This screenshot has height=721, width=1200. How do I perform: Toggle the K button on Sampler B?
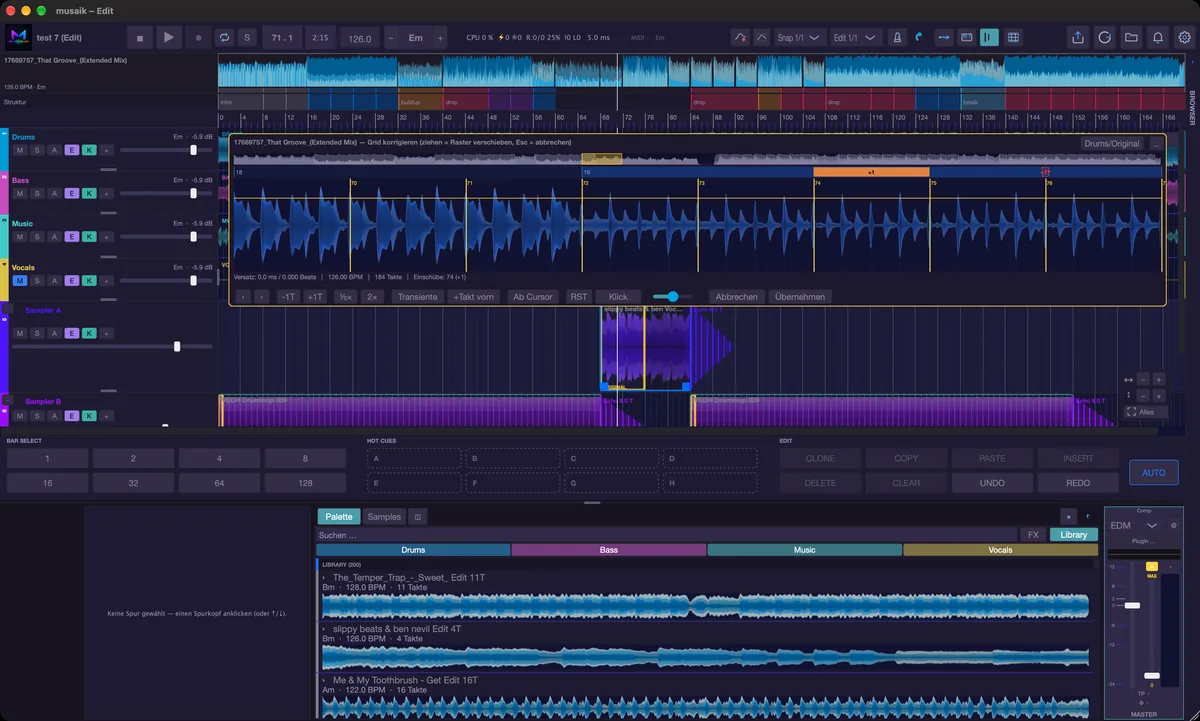pyautogui.click(x=89, y=416)
